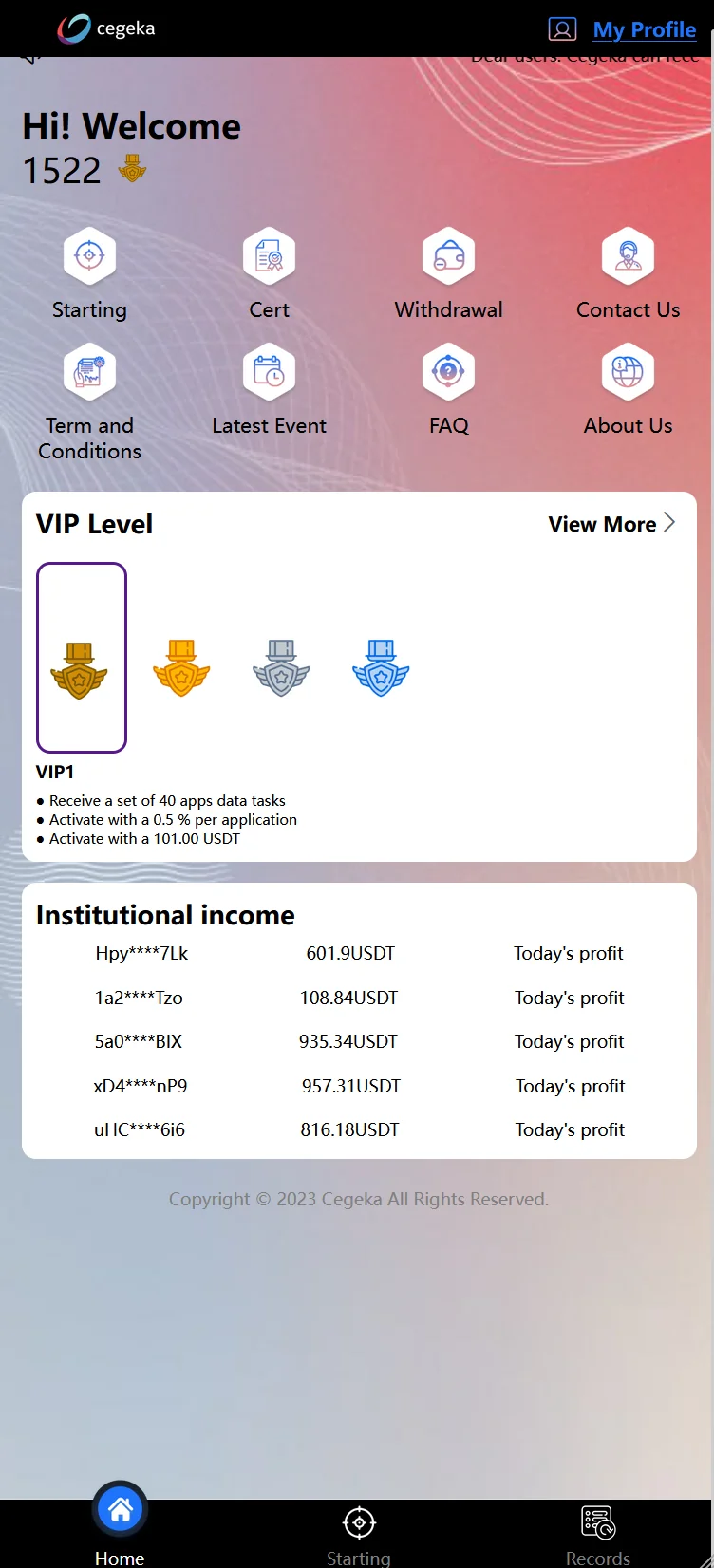Open the Cert certificate icon

coord(269,256)
